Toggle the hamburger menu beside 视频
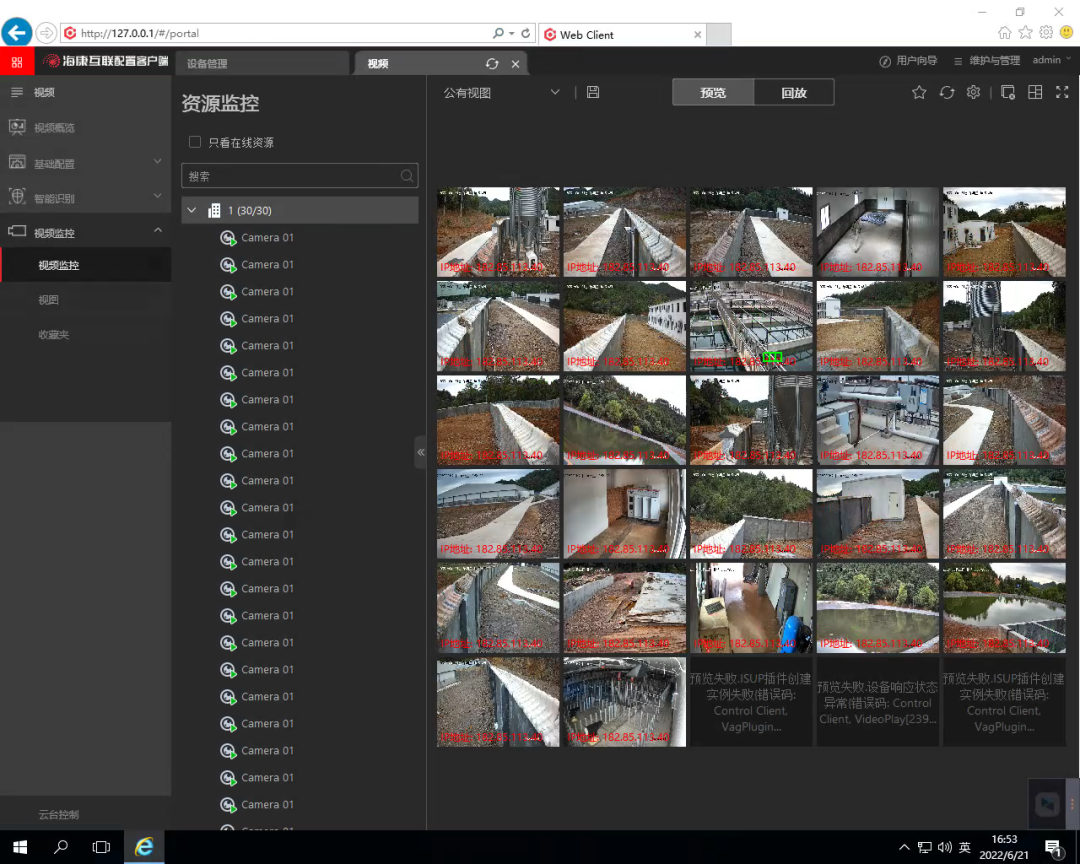Image resolution: width=1080 pixels, height=864 pixels. tap(16, 92)
